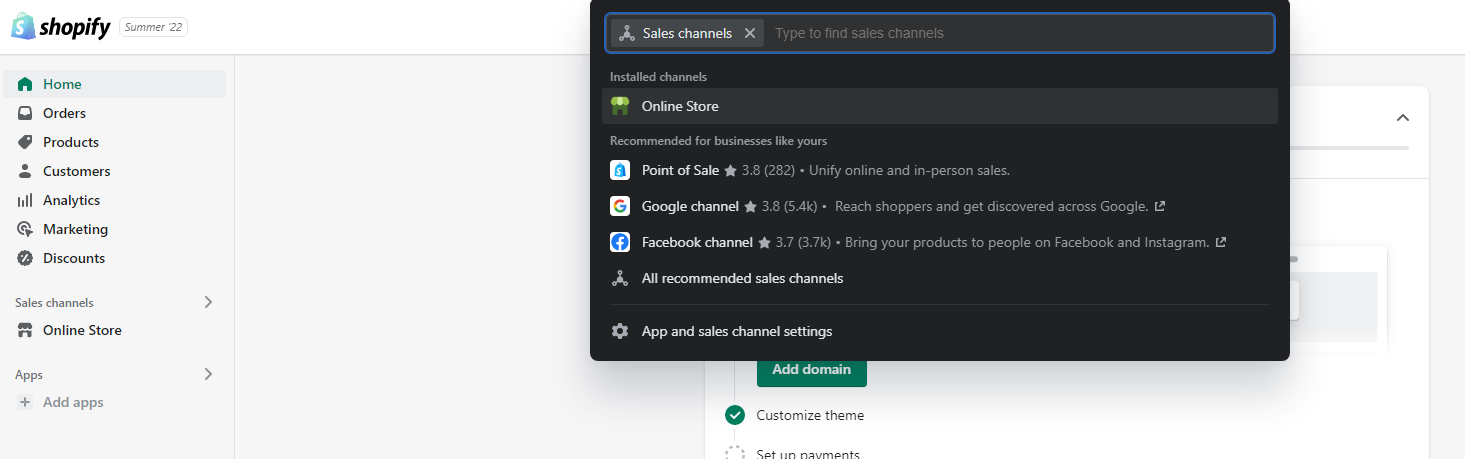Remove the Sales channels search filter
1465x459 pixels.
click(x=750, y=33)
